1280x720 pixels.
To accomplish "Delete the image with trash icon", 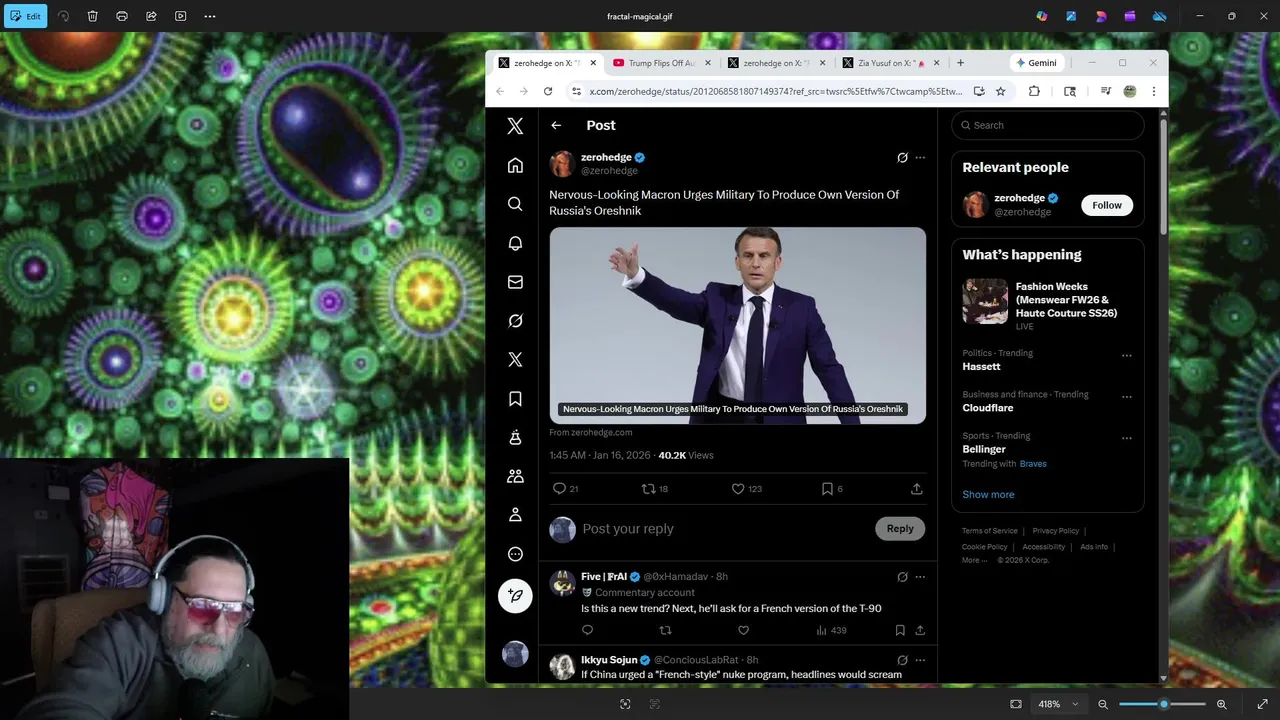I will 92,16.
